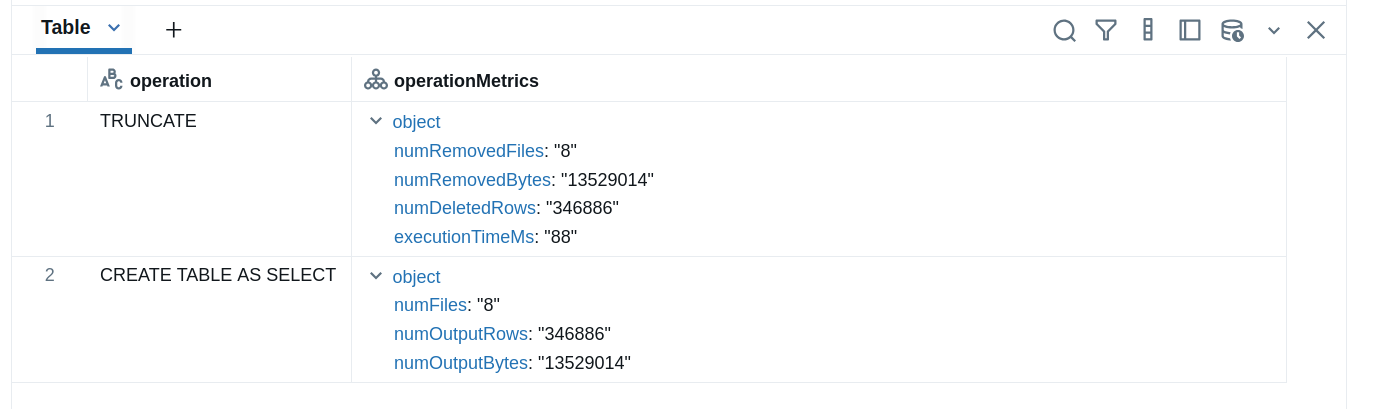This screenshot has width=1373, height=409.
Task: Click the database with clock icon
Action: [x=1232, y=30]
